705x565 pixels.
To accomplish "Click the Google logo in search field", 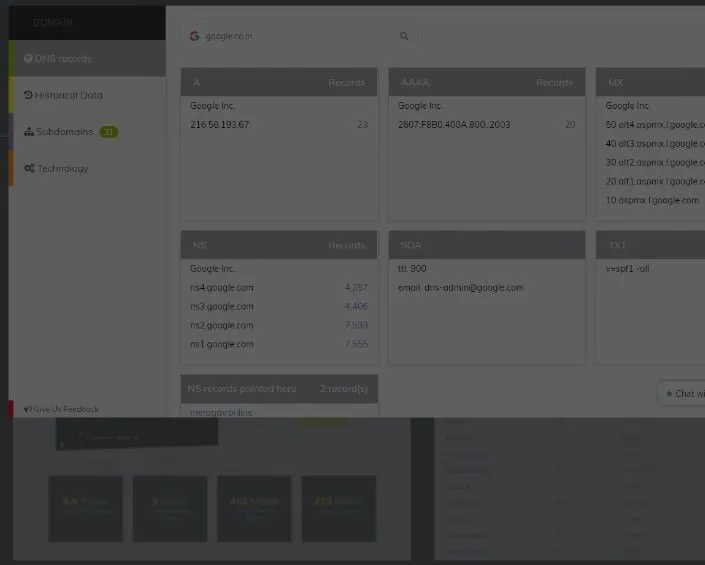I will click(194, 36).
